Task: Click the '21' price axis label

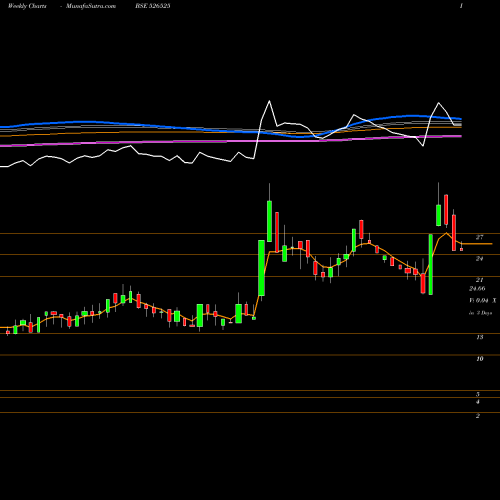Action: click(479, 280)
